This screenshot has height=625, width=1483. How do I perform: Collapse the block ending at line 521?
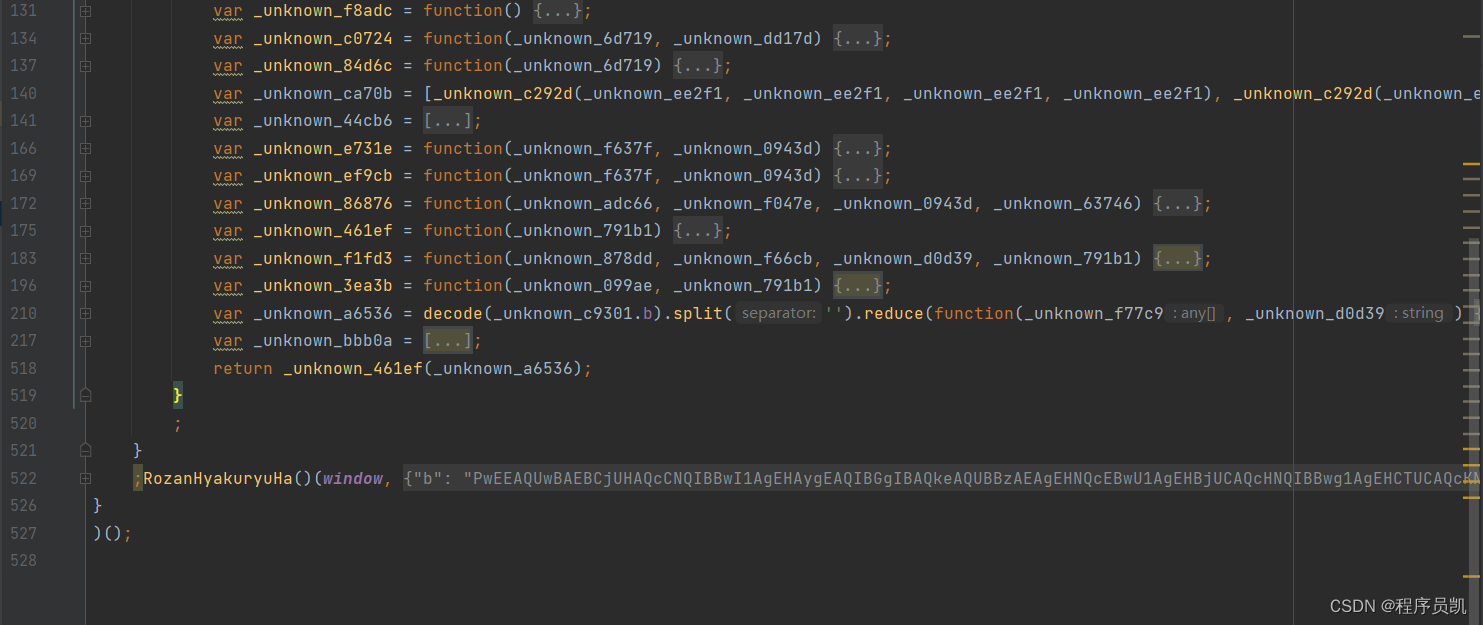pos(85,451)
